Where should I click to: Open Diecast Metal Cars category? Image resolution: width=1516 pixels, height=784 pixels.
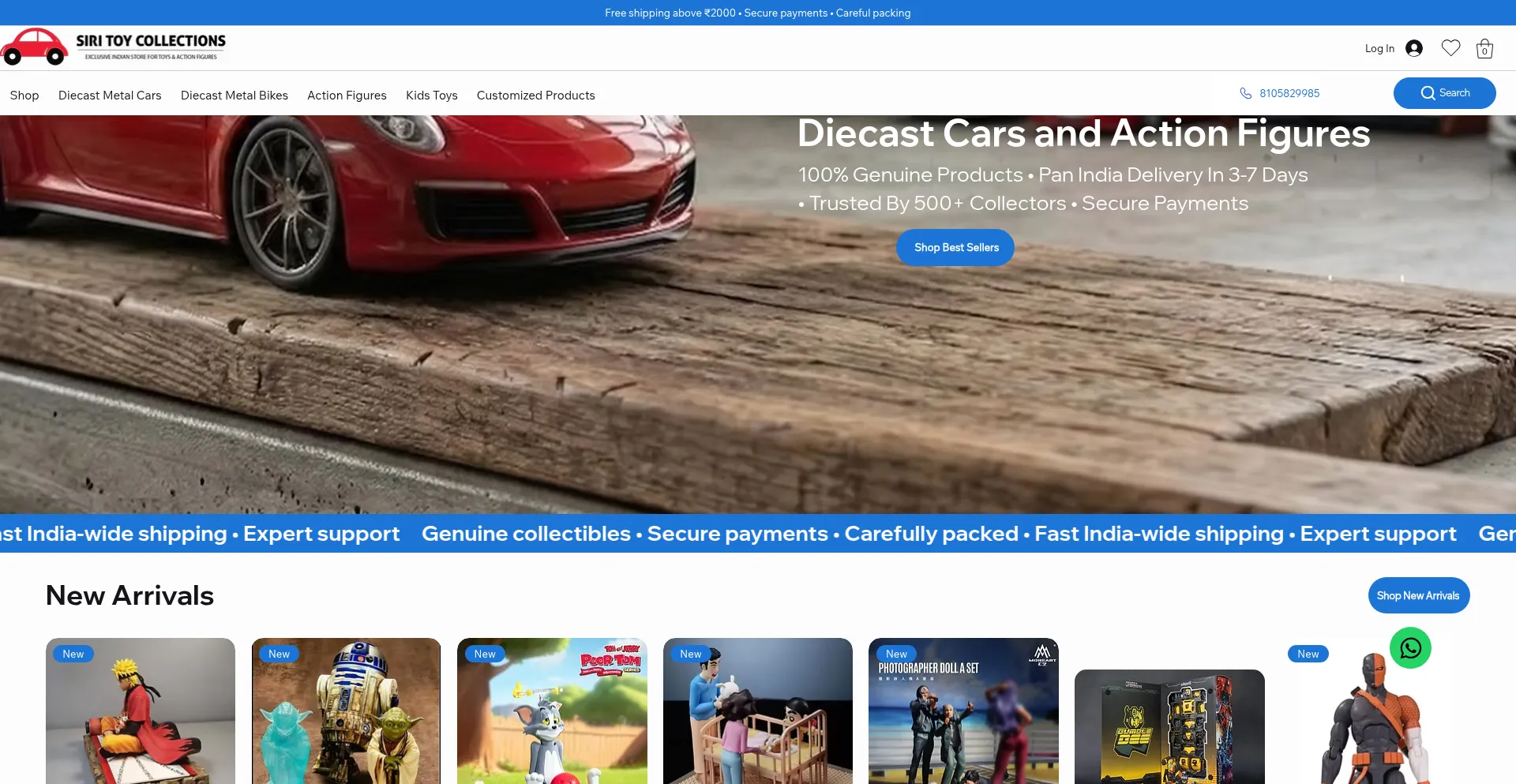[110, 95]
